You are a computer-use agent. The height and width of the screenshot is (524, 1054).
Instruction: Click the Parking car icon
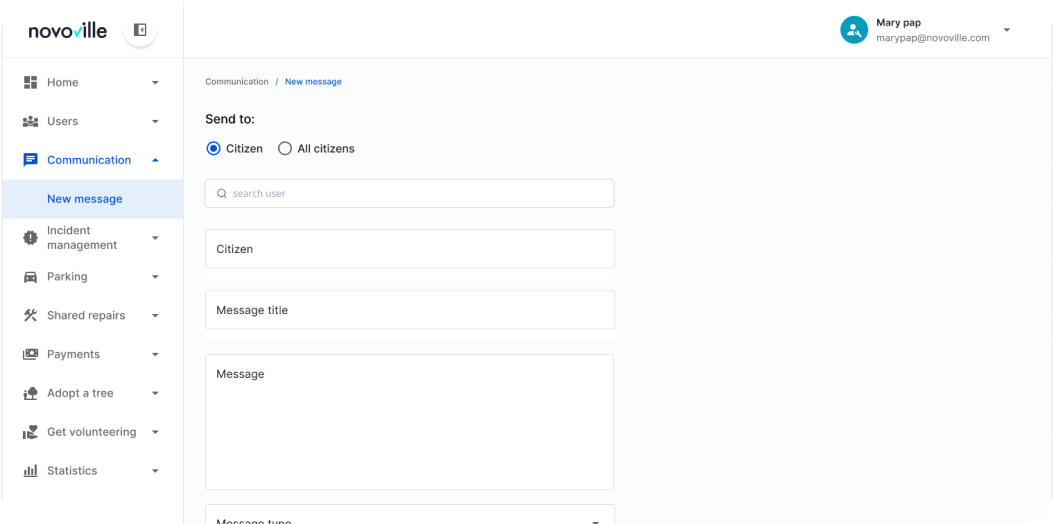pos(30,277)
